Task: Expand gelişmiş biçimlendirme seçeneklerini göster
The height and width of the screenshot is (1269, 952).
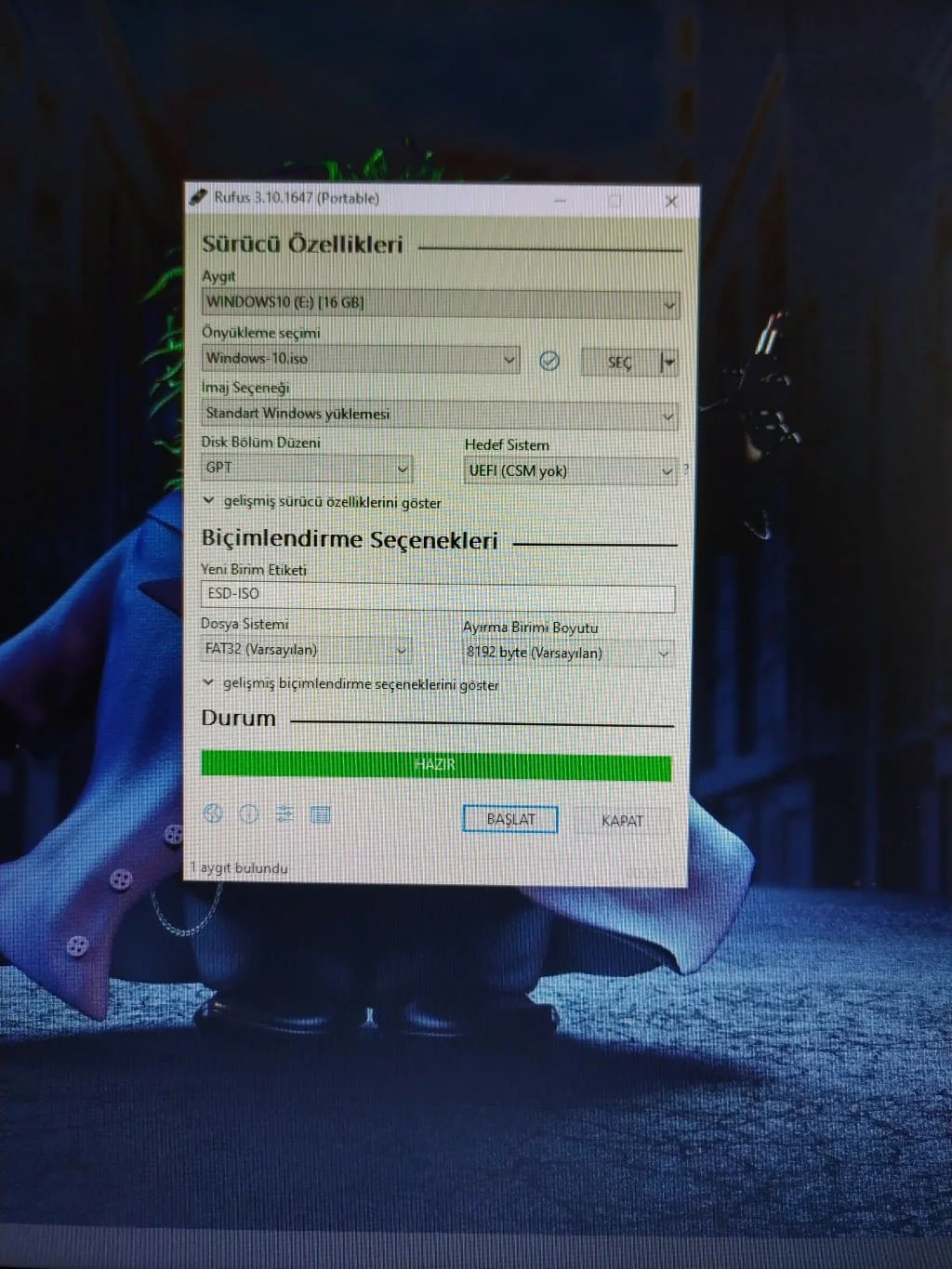Action: click(350, 684)
